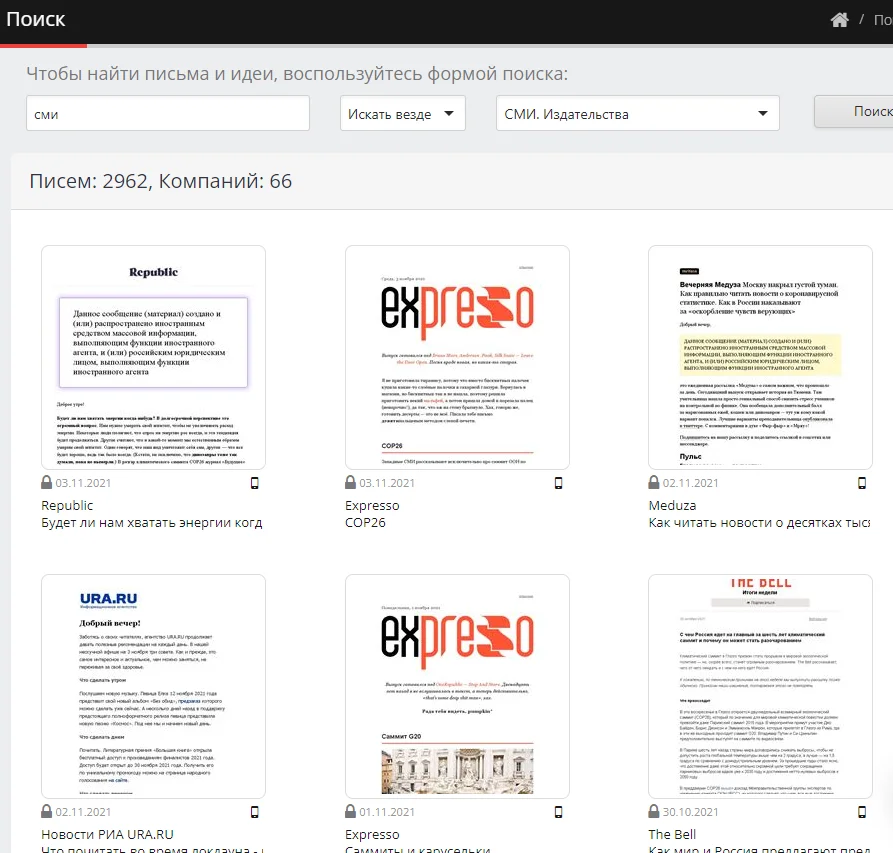Screen dimensions: 893x853
Task: Click mobile icon under Expresso G20 email
Action: 559,811
